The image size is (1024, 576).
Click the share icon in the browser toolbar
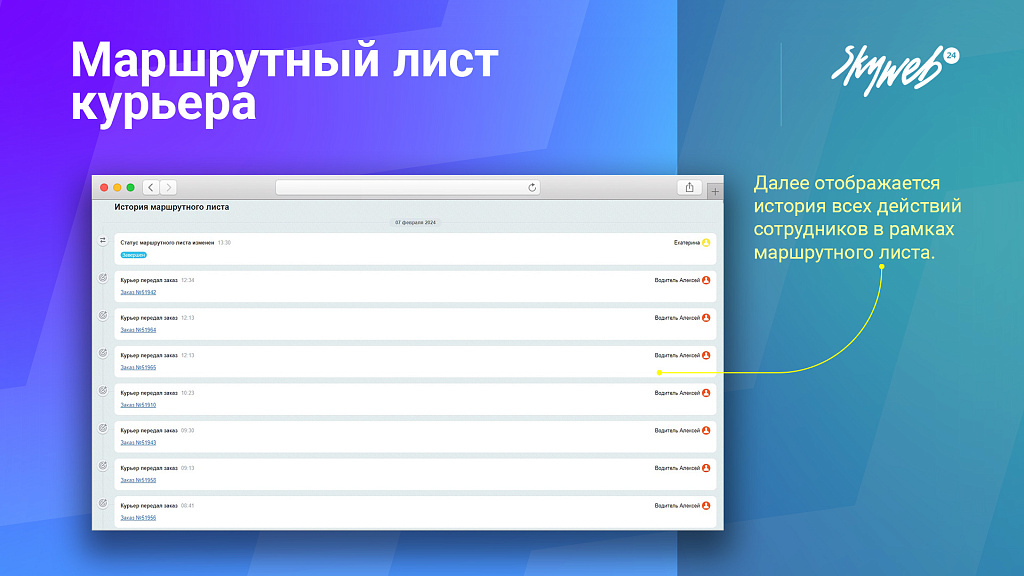[x=690, y=188]
